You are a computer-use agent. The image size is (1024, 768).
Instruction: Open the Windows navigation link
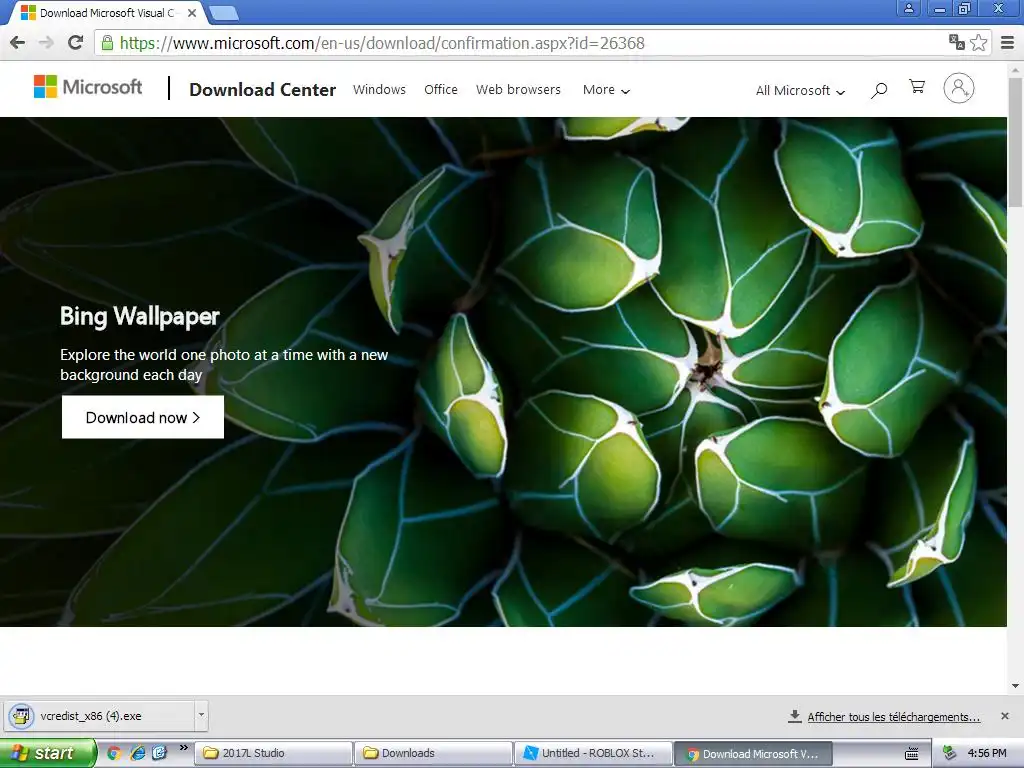point(379,89)
